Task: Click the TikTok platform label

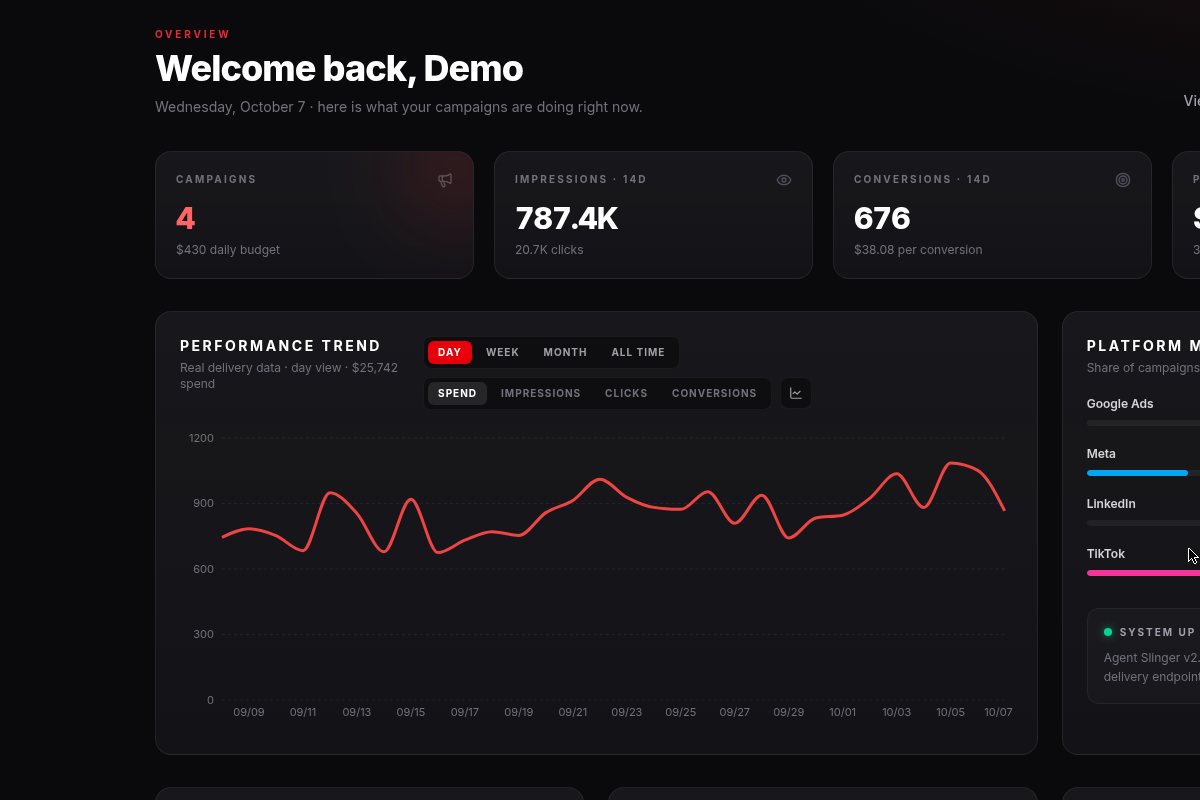Action: [1106, 554]
